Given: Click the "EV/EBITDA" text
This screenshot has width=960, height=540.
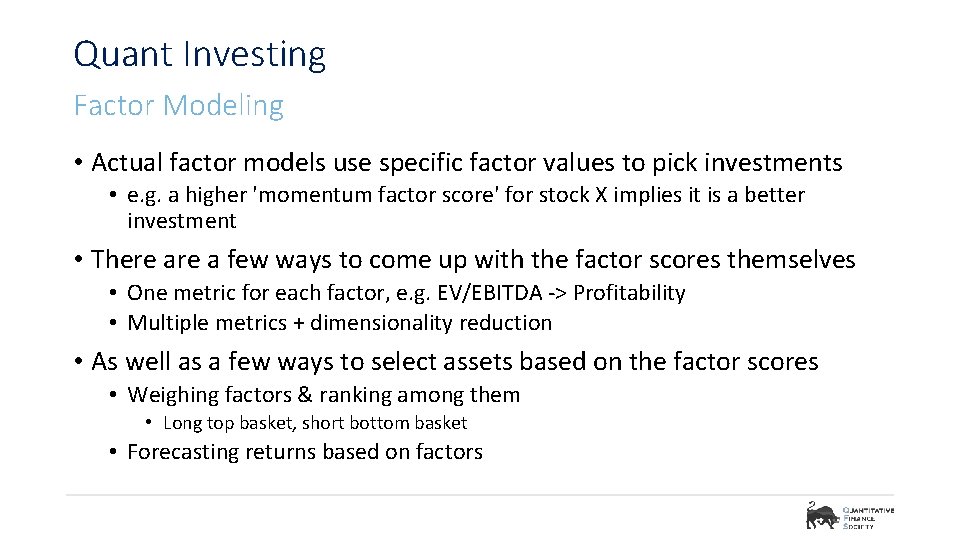Looking at the screenshot, I should point(494,293).
